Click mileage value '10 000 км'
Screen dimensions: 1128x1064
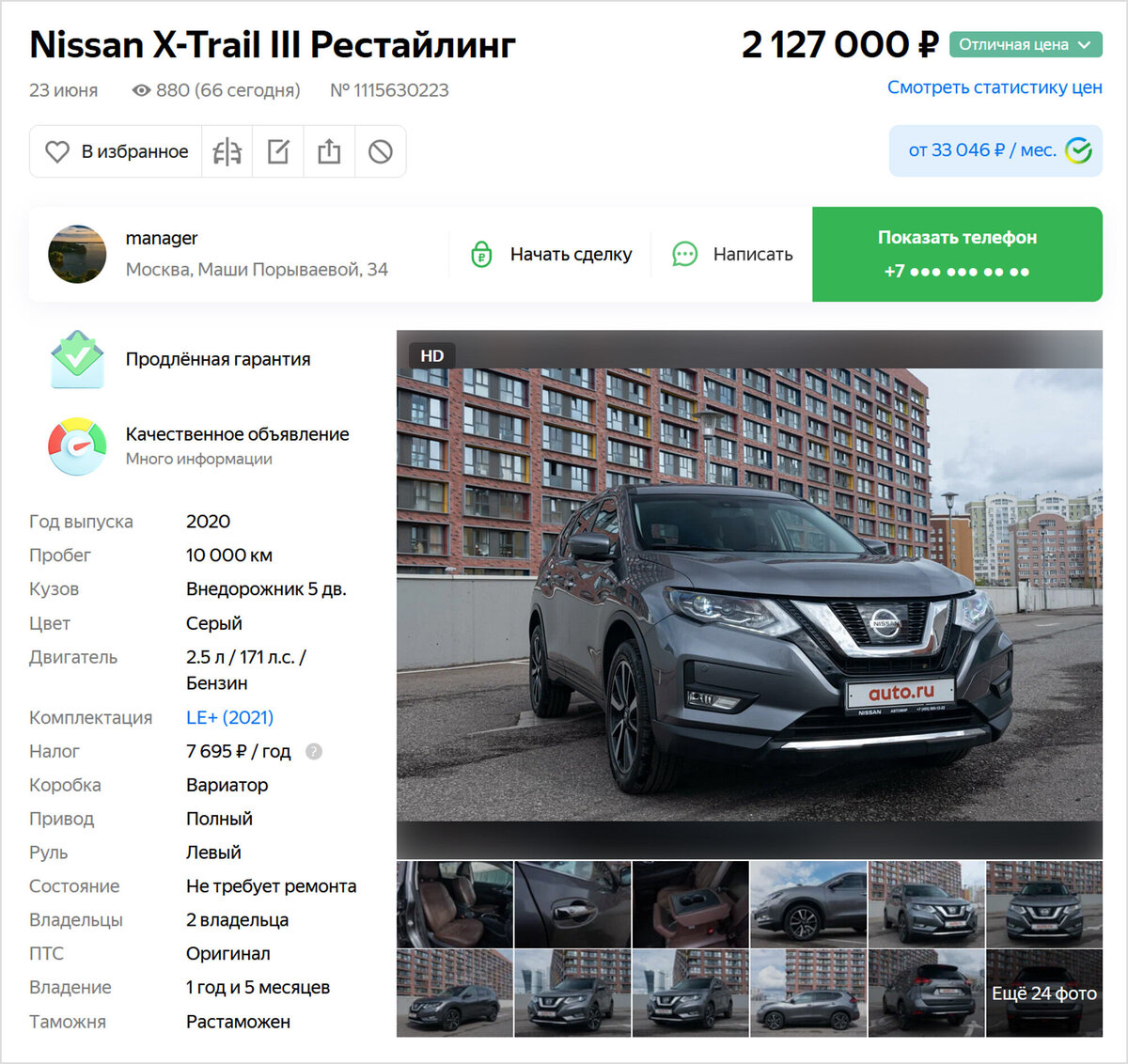pyautogui.click(x=229, y=555)
